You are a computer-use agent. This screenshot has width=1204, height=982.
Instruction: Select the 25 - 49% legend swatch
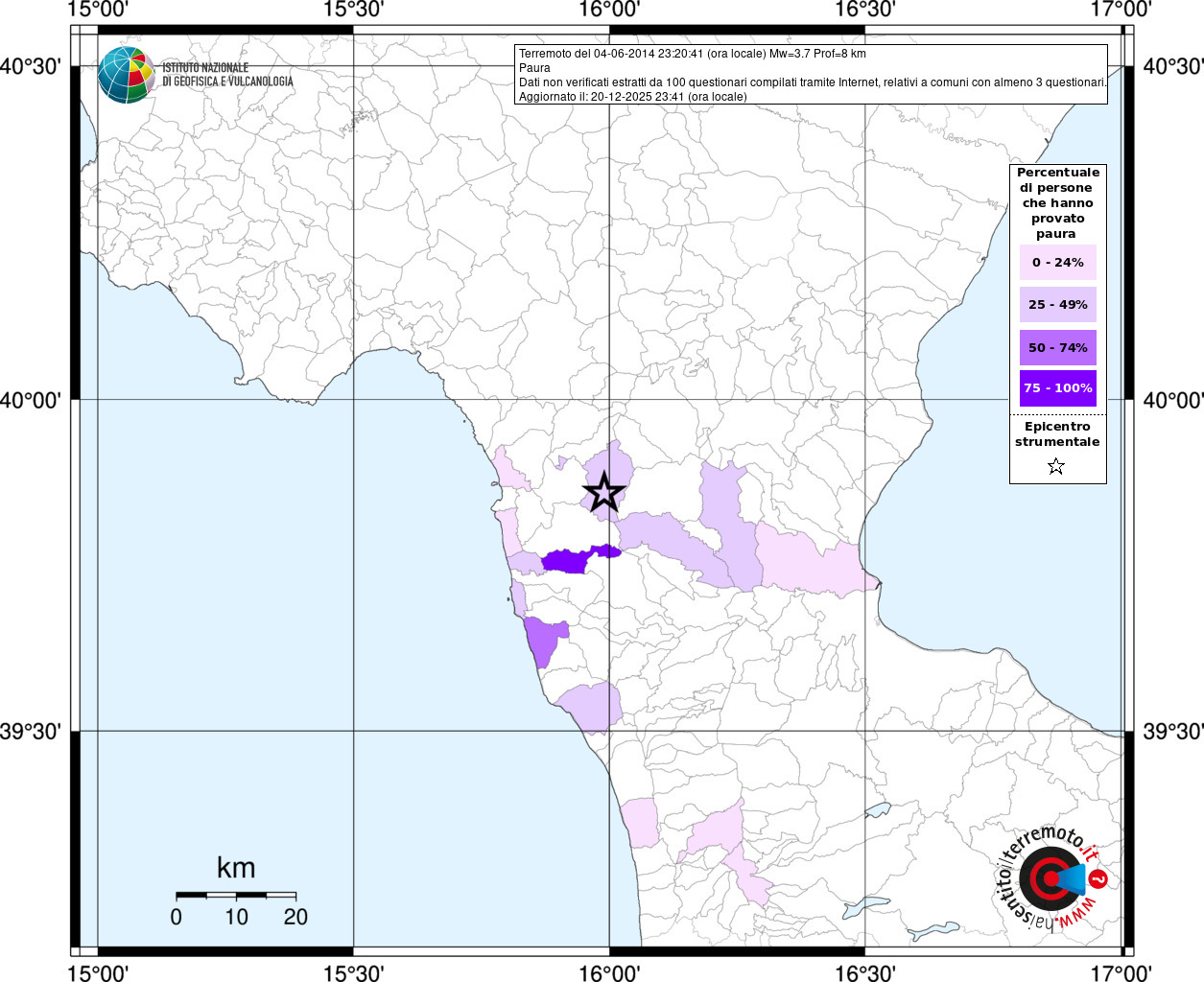click(1057, 305)
